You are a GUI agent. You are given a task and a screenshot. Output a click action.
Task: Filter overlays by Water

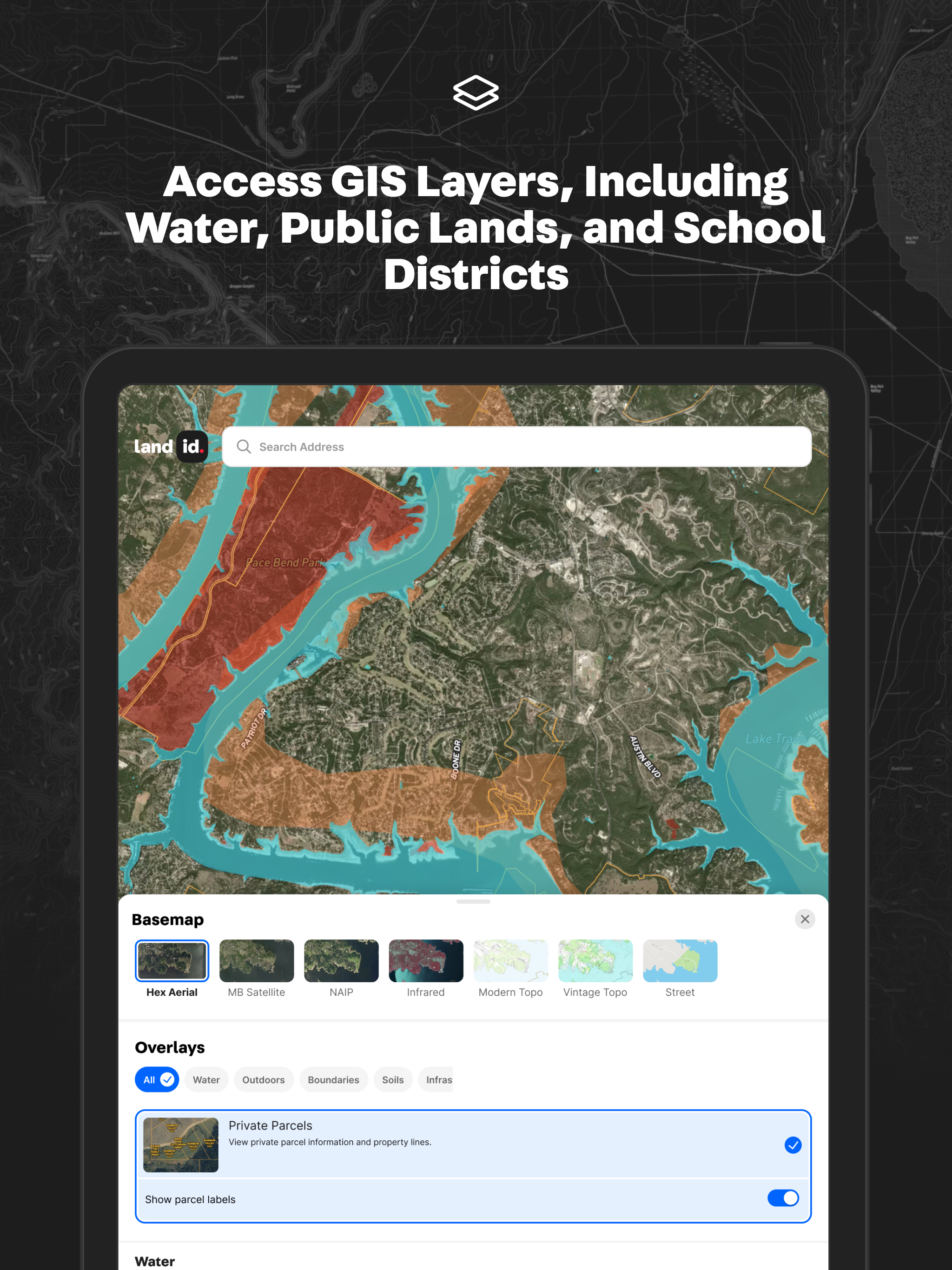pos(206,1080)
